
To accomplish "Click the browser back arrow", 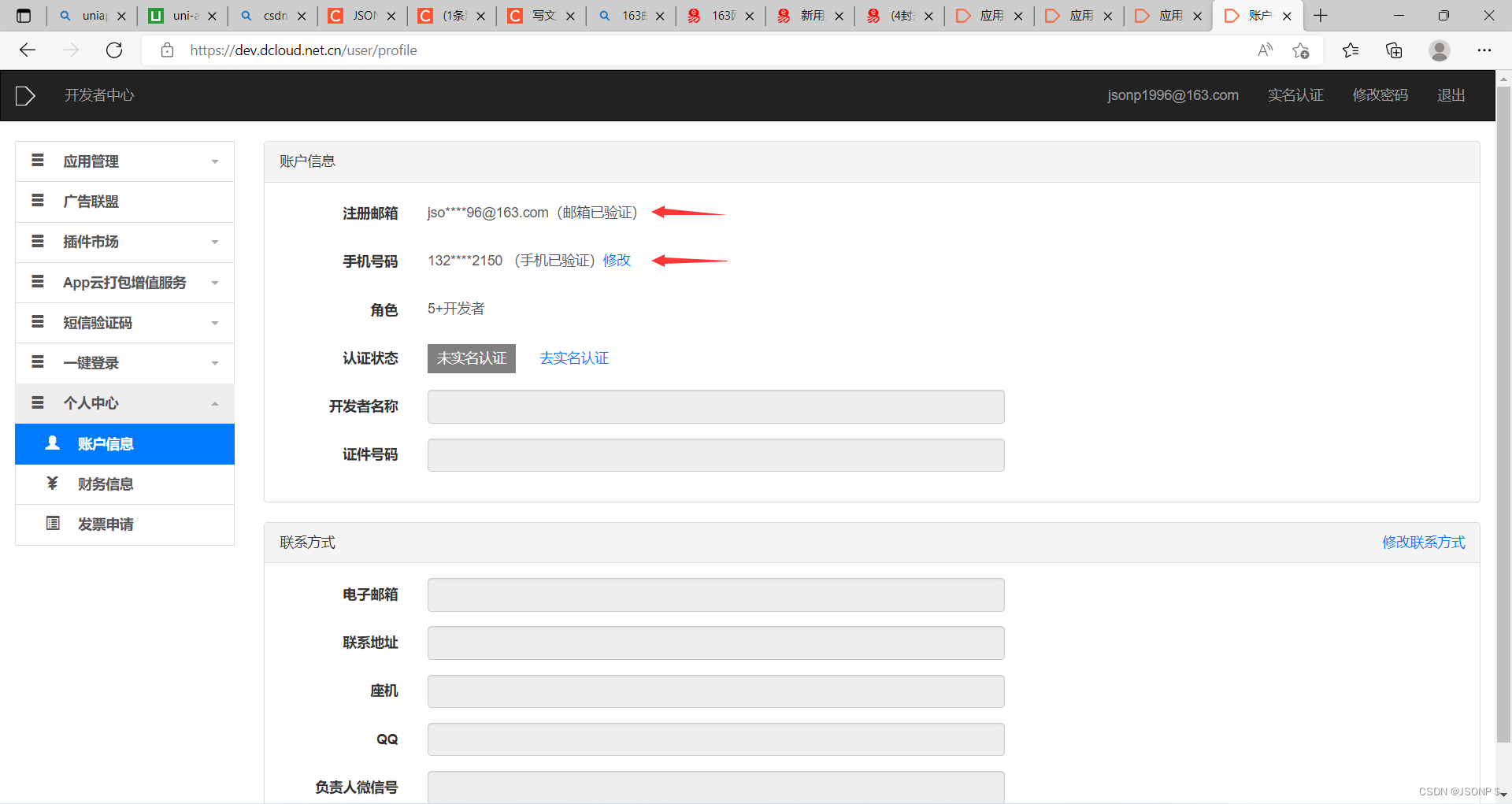I will click(28, 50).
